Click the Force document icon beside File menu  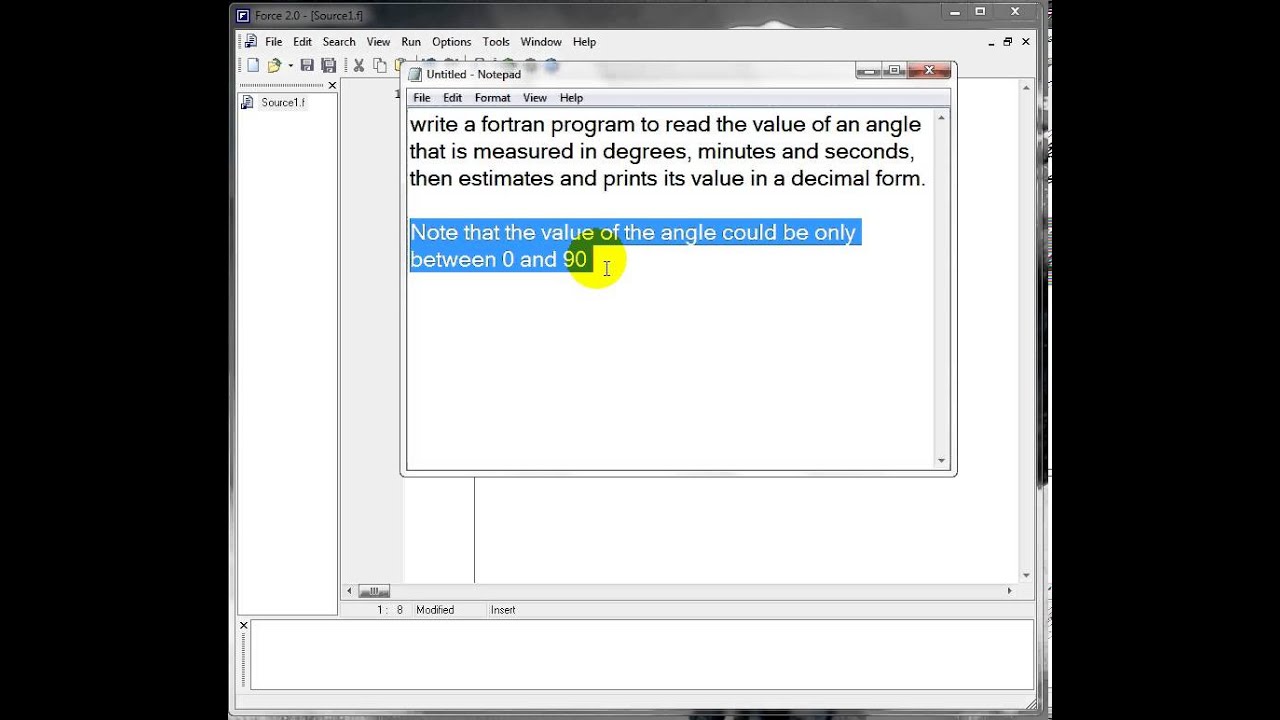[x=250, y=41]
